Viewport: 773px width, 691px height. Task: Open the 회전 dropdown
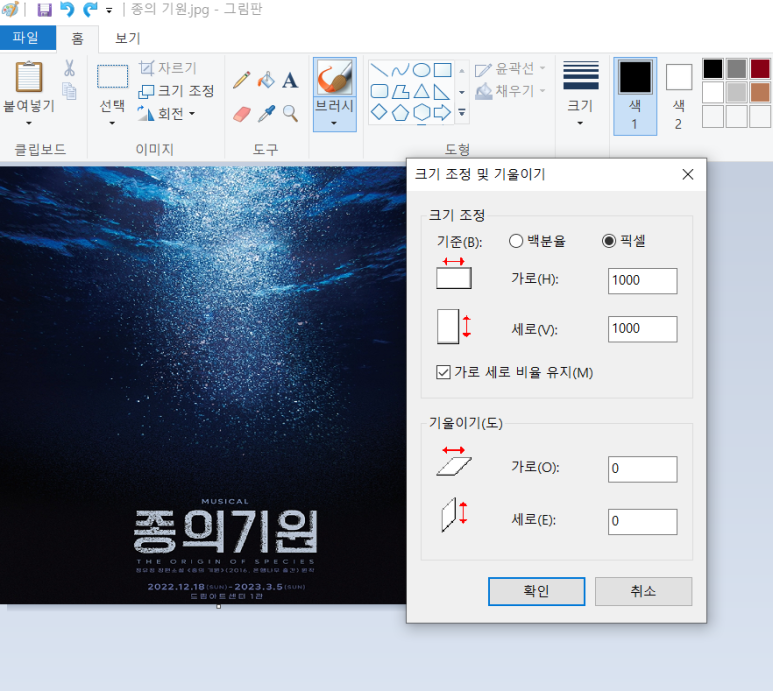(x=167, y=114)
